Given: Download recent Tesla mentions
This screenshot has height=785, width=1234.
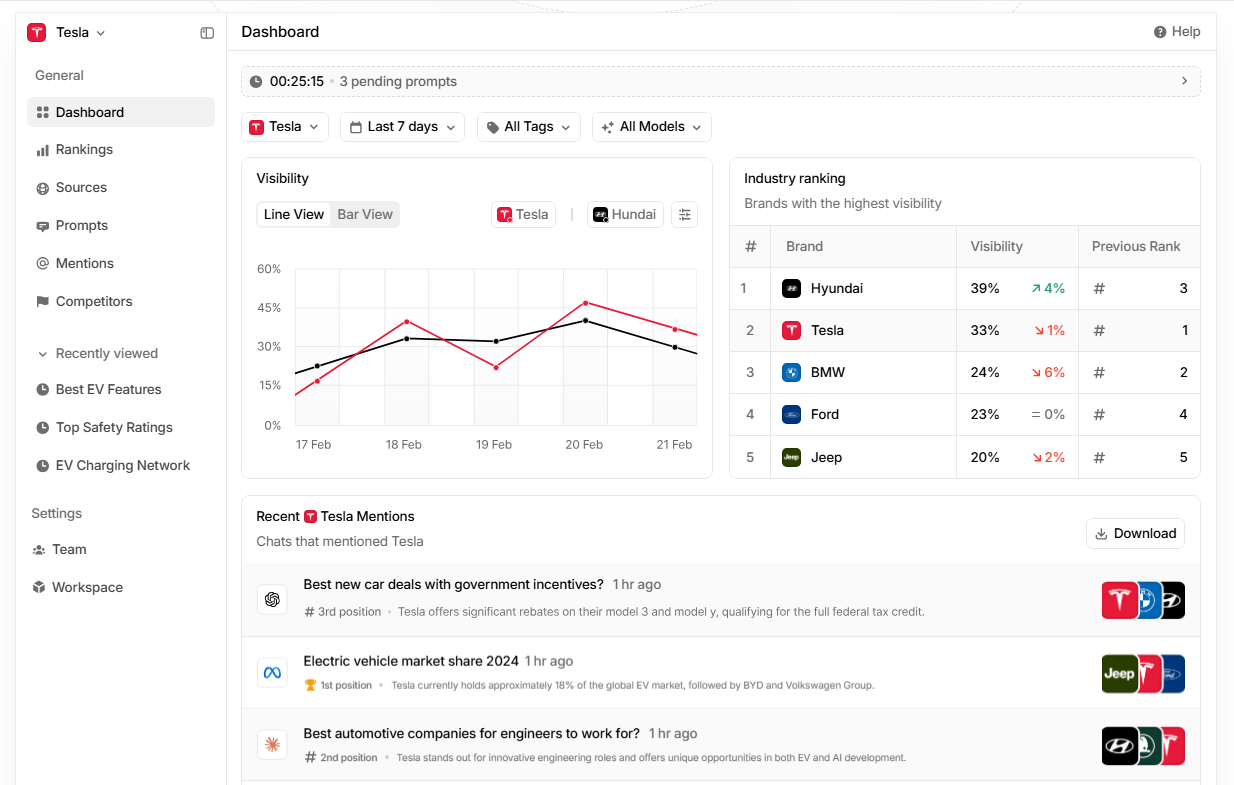Looking at the screenshot, I should click(x=1135, y=534).
